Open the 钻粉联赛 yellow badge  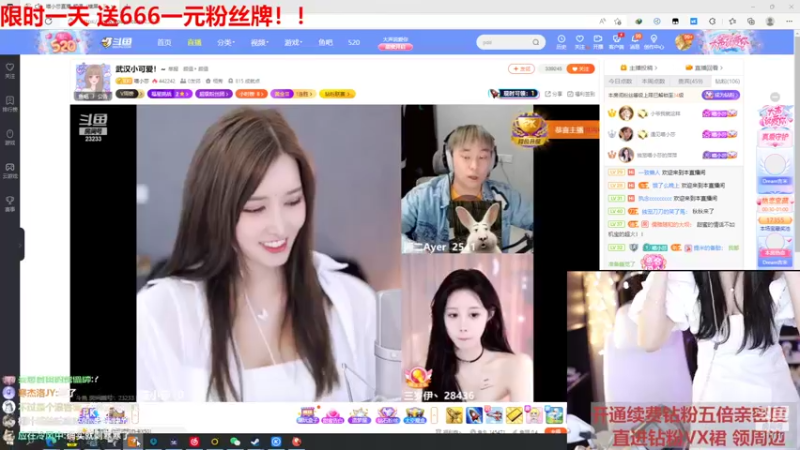[337, 94]
